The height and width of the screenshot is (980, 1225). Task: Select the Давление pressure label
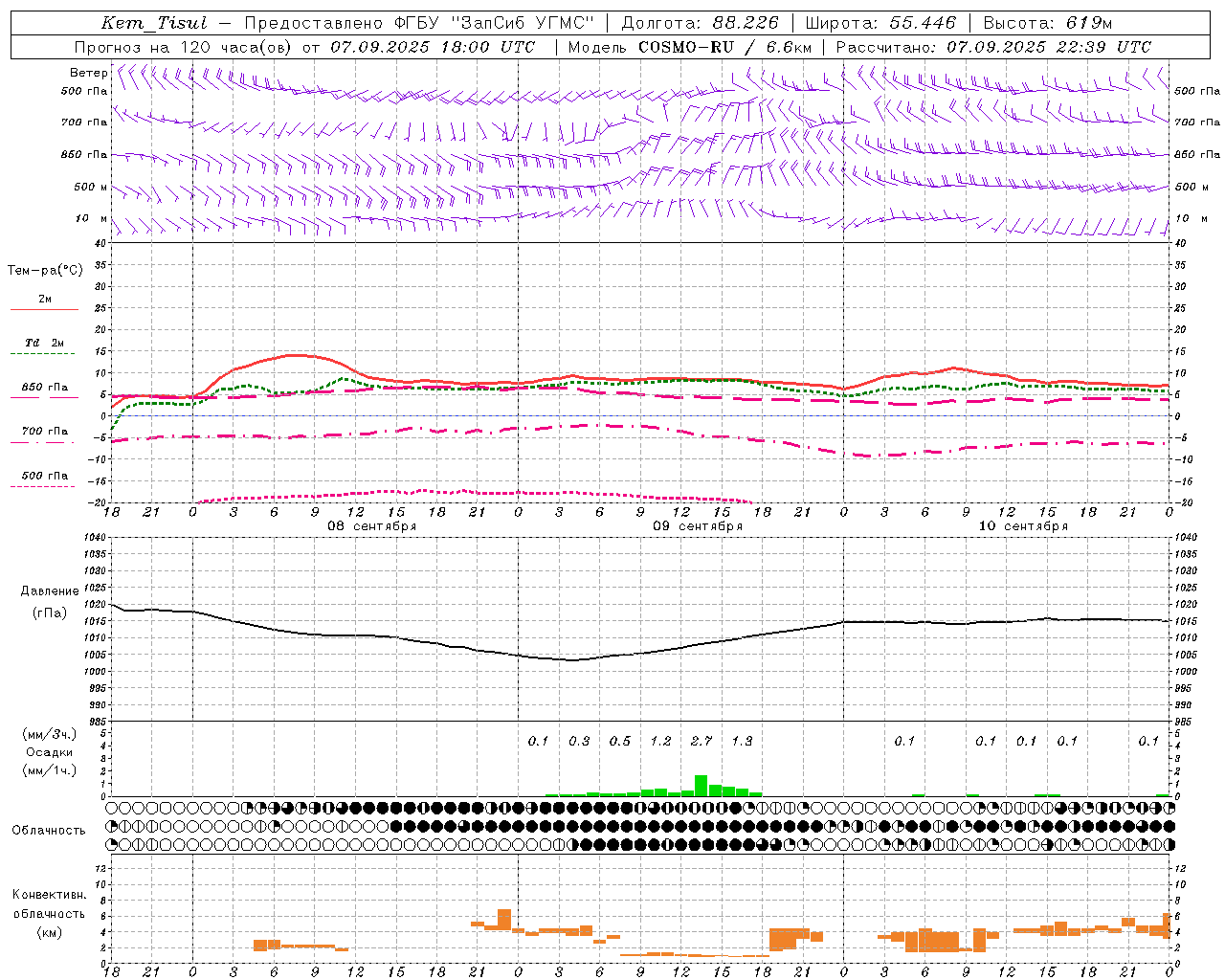tap(50, 591)
